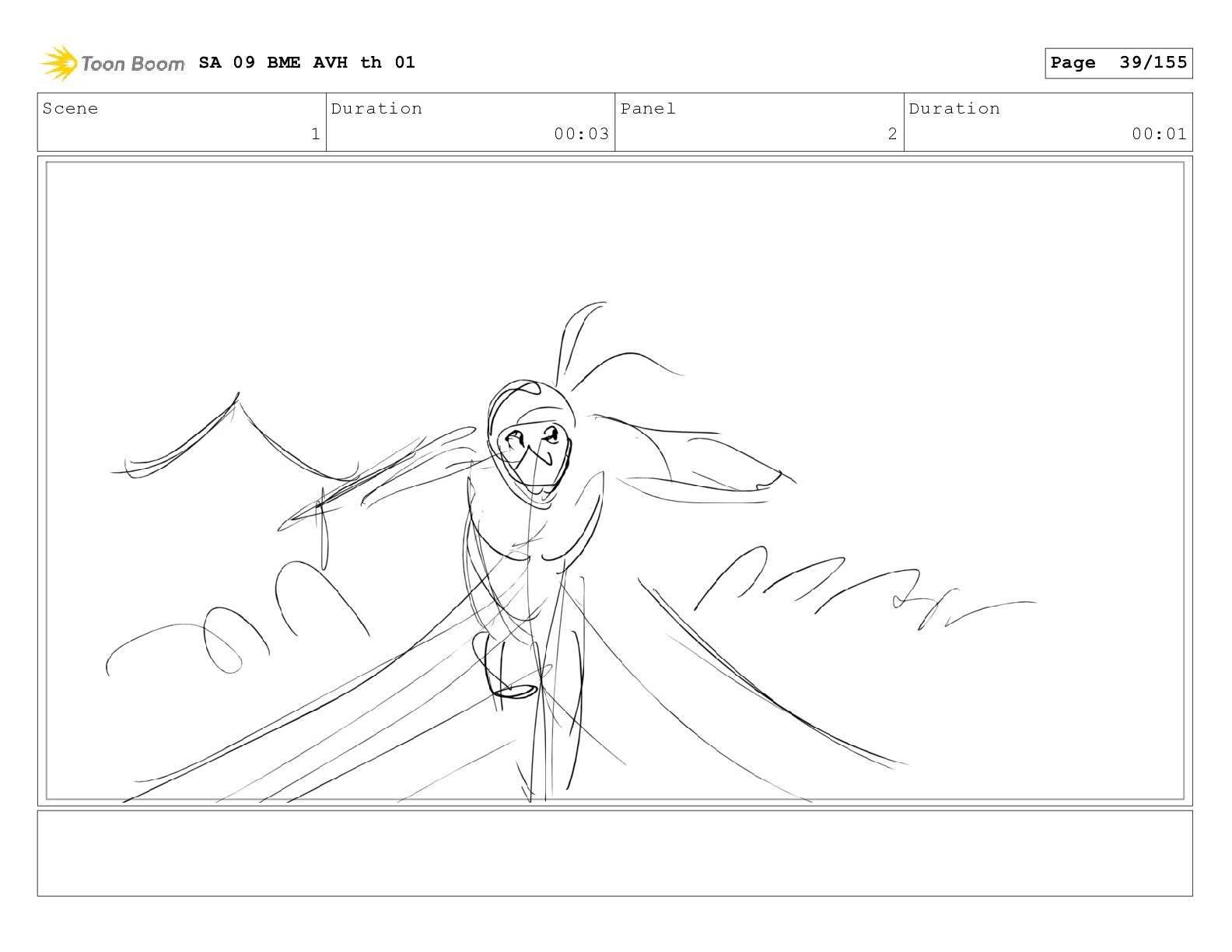Viewport: 1232px width, 952px height.
Task: Click panel number value '2'
Action: (893, 134)
